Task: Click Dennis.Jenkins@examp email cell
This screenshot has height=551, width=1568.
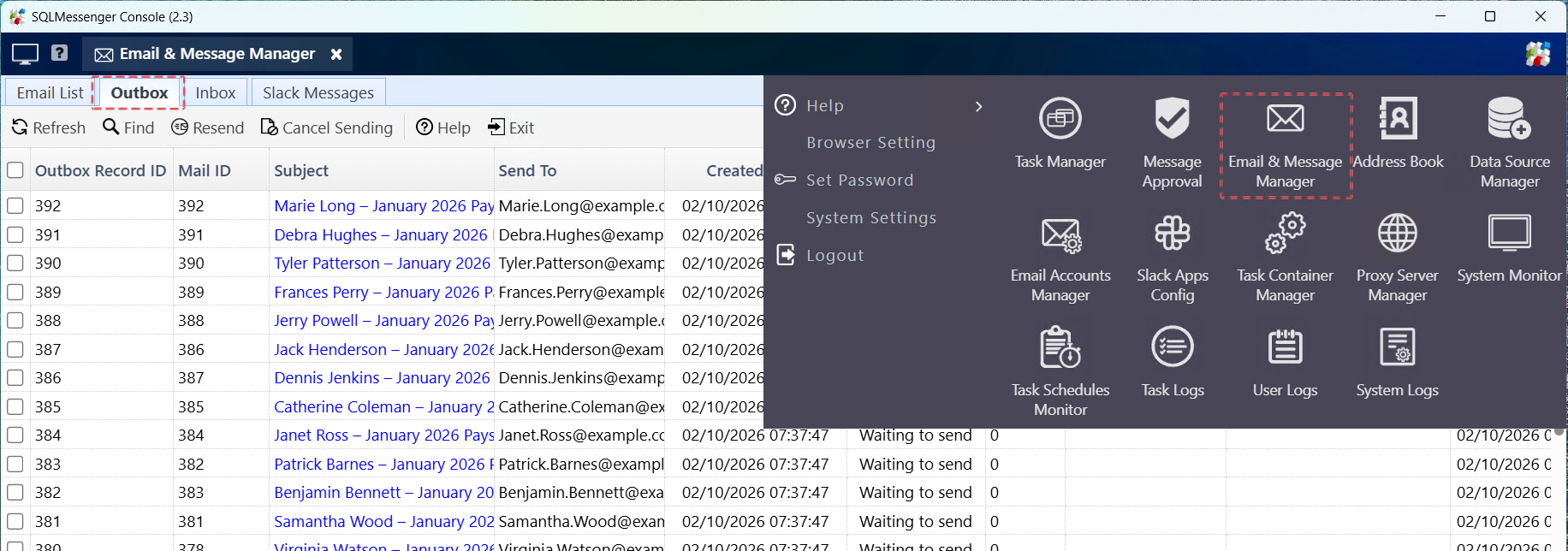Action: coord(581,377)
